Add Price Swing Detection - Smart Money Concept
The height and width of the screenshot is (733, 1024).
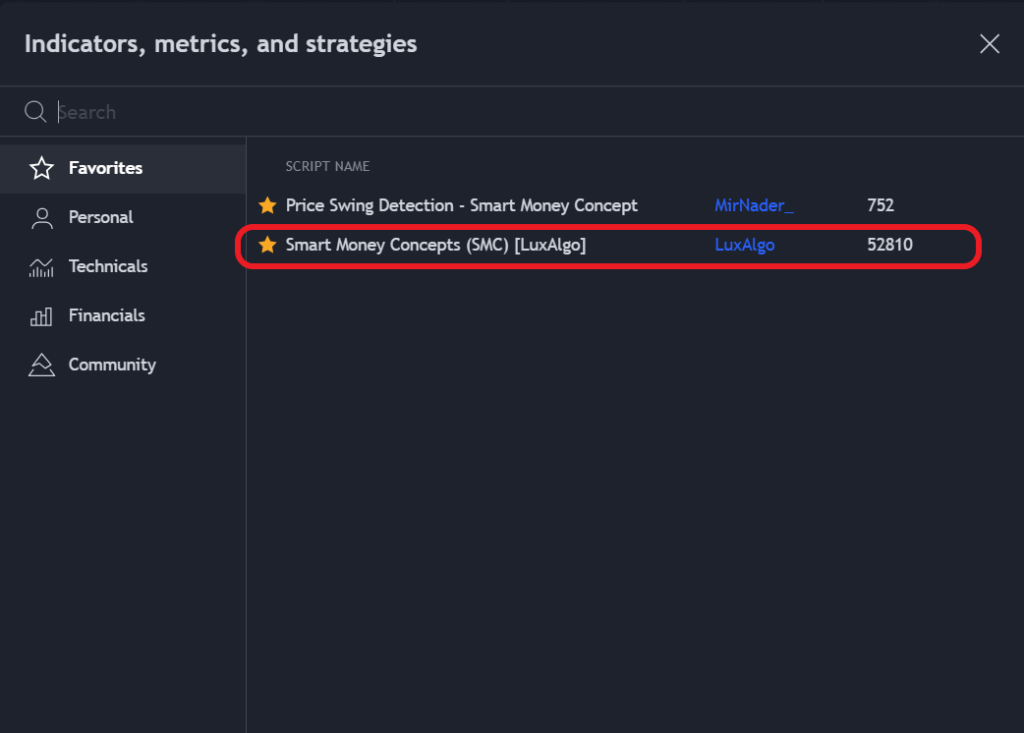[462, 206]
